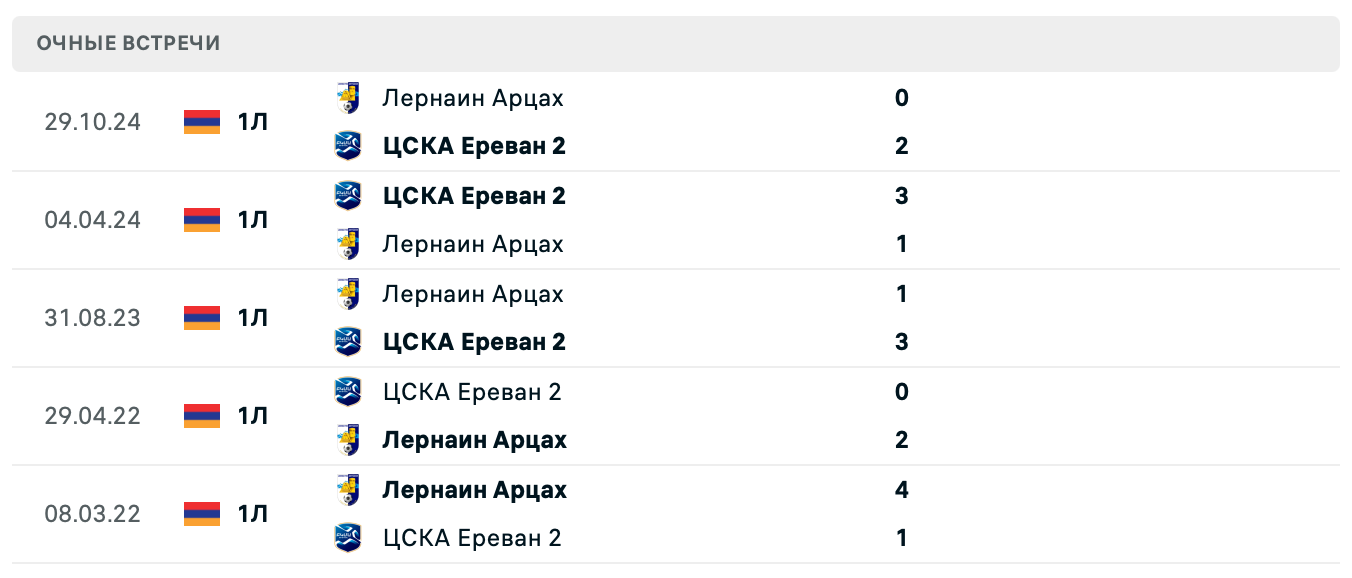Image resolution: width=1352 pixels, height=578 pixels.
Task: Click the 1Л league label for 04.04.24
Action: (x=253, y=220)
